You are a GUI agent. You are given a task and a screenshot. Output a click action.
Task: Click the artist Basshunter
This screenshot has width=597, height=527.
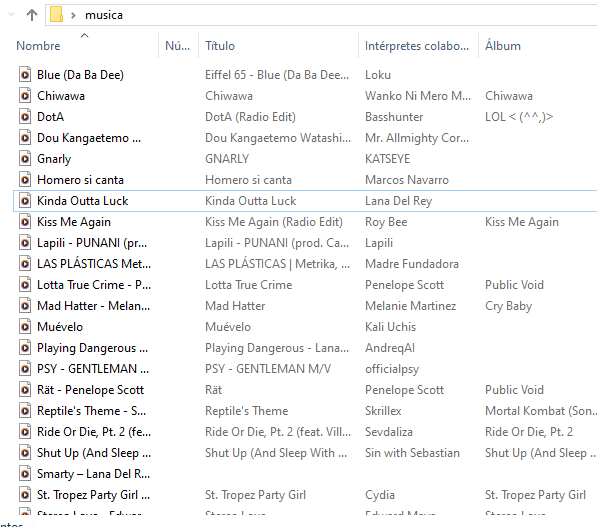394,117
